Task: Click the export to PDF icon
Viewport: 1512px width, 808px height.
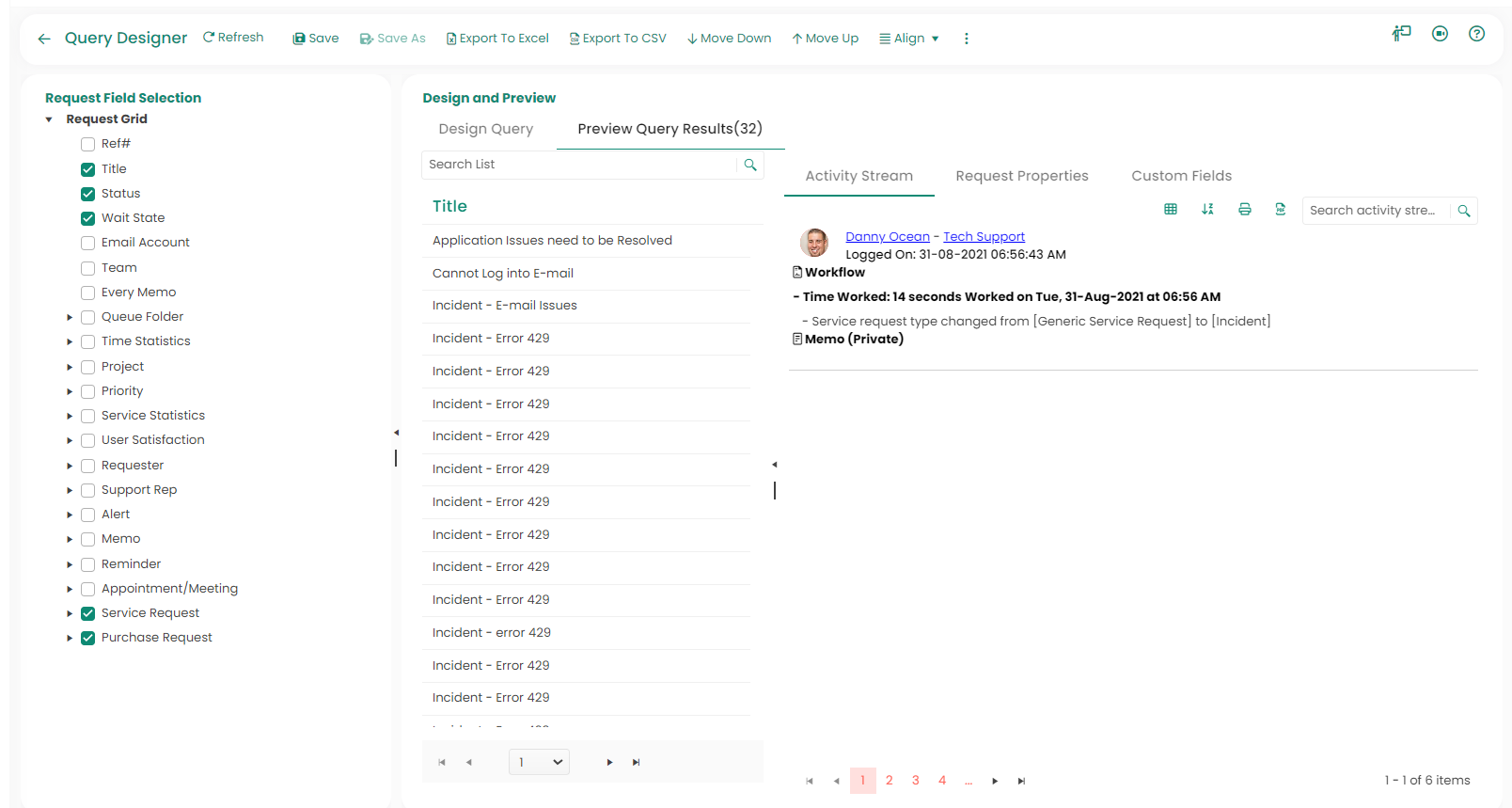Action: [x=1280, y=210]
